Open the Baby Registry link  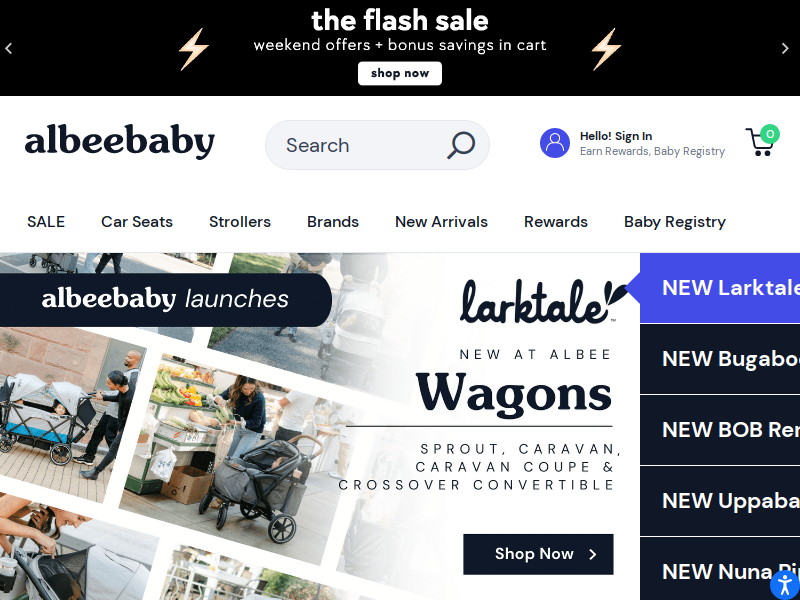coord(674,222)
